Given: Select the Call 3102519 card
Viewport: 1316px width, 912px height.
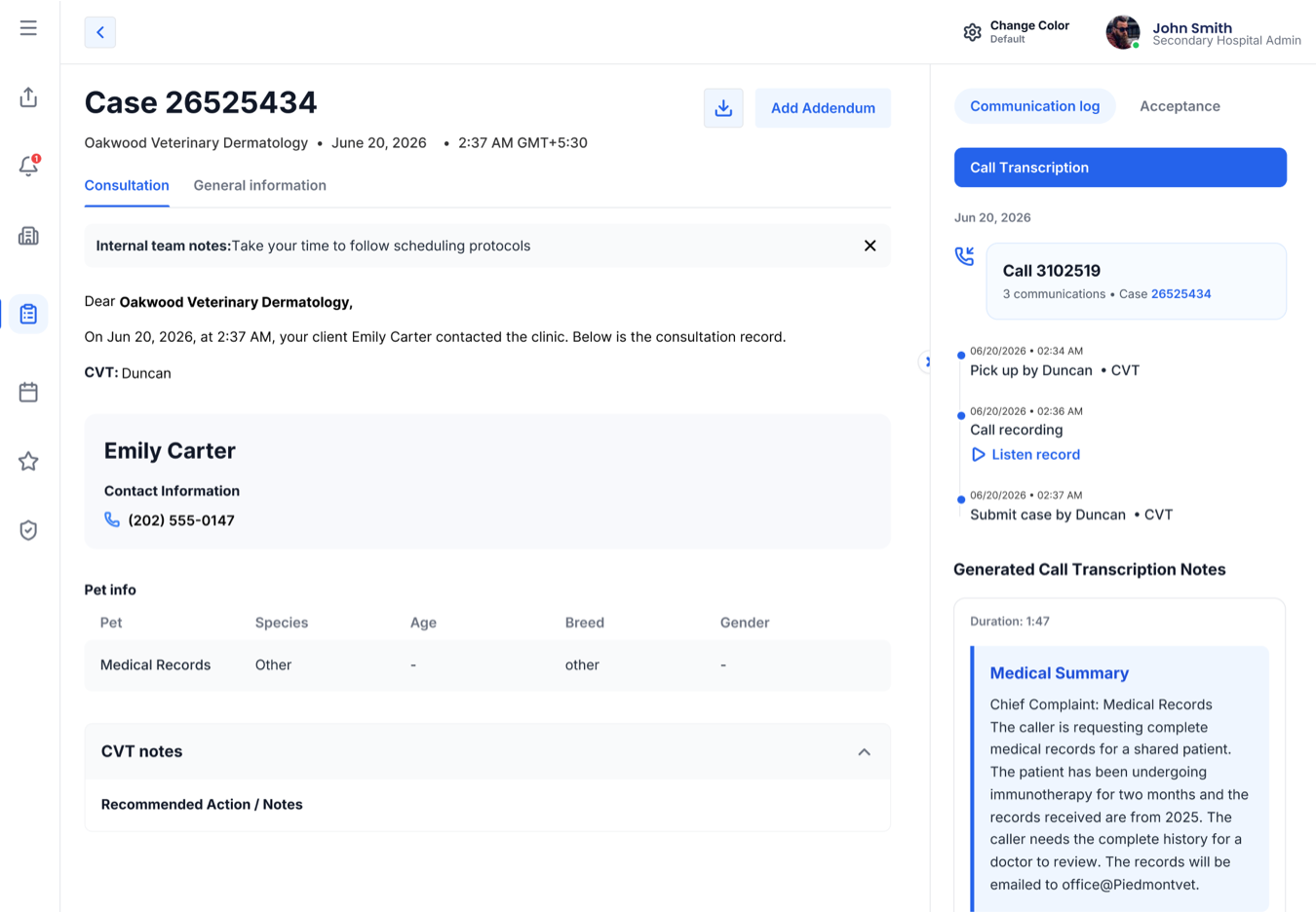Looking at the screenshot, I should [x=1136, y=282].
